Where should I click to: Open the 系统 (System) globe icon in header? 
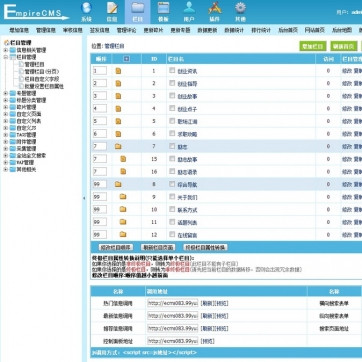click(x=86, y=8)
